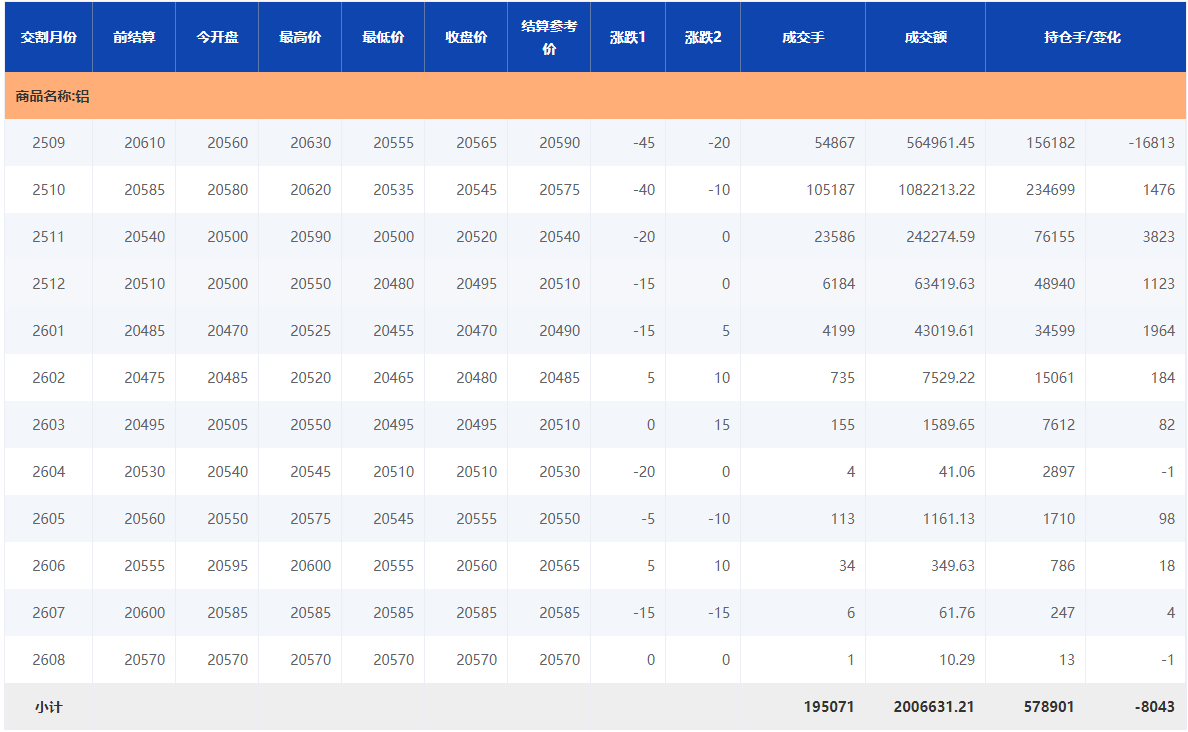The height and width of the screenshot is (732, 1188).
Task: Select the 2603 delivery month cell
Action: pos(48,425)
